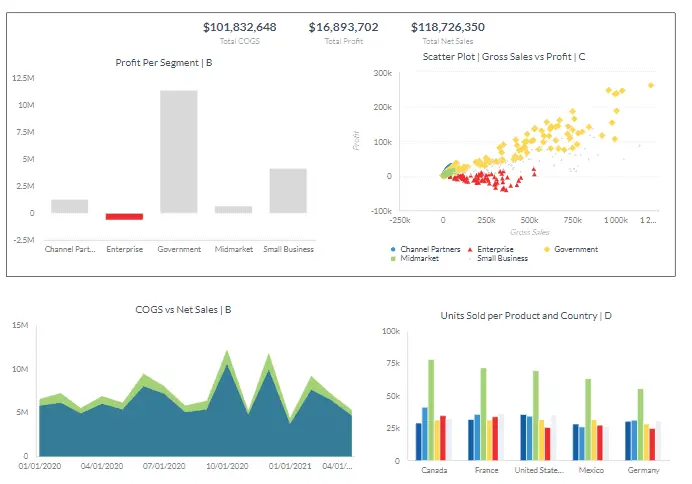Toggle the Channel Partners legend entry
The height and width of the screenshot is (484, 692).
pyautogui.click(x=425, y=249)
